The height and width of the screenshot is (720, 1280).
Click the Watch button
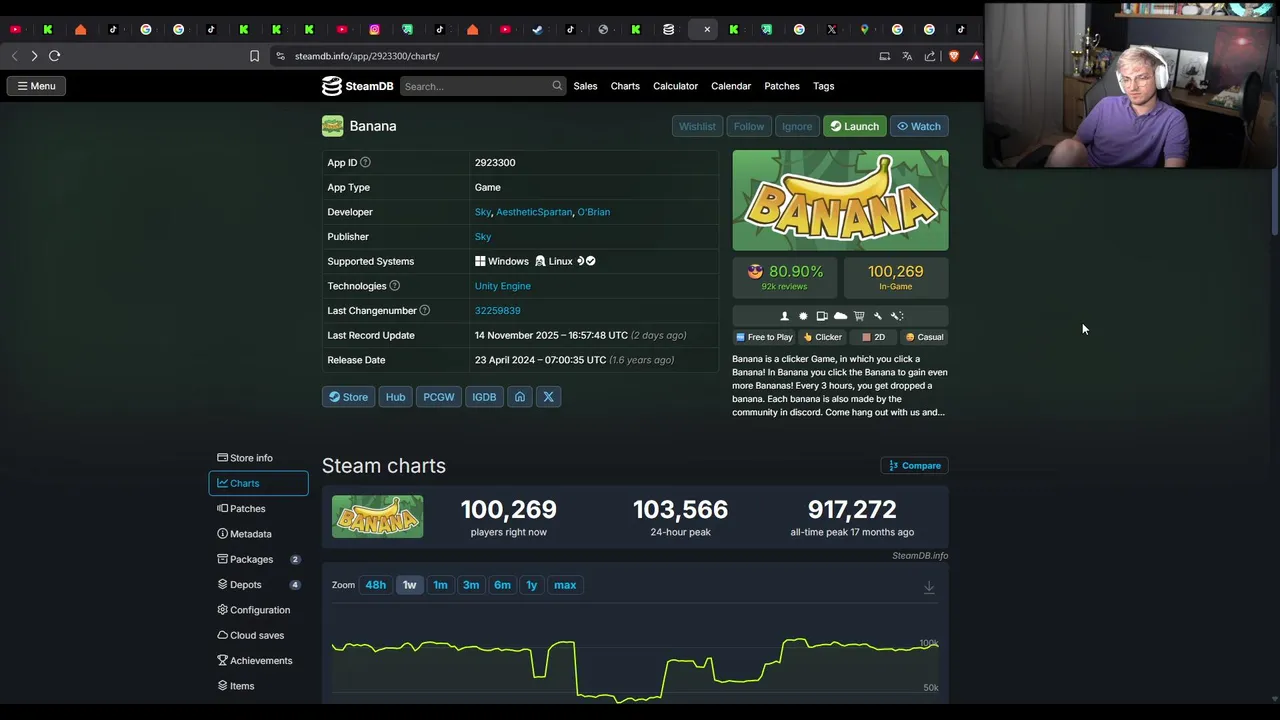(x=919, y=126)
